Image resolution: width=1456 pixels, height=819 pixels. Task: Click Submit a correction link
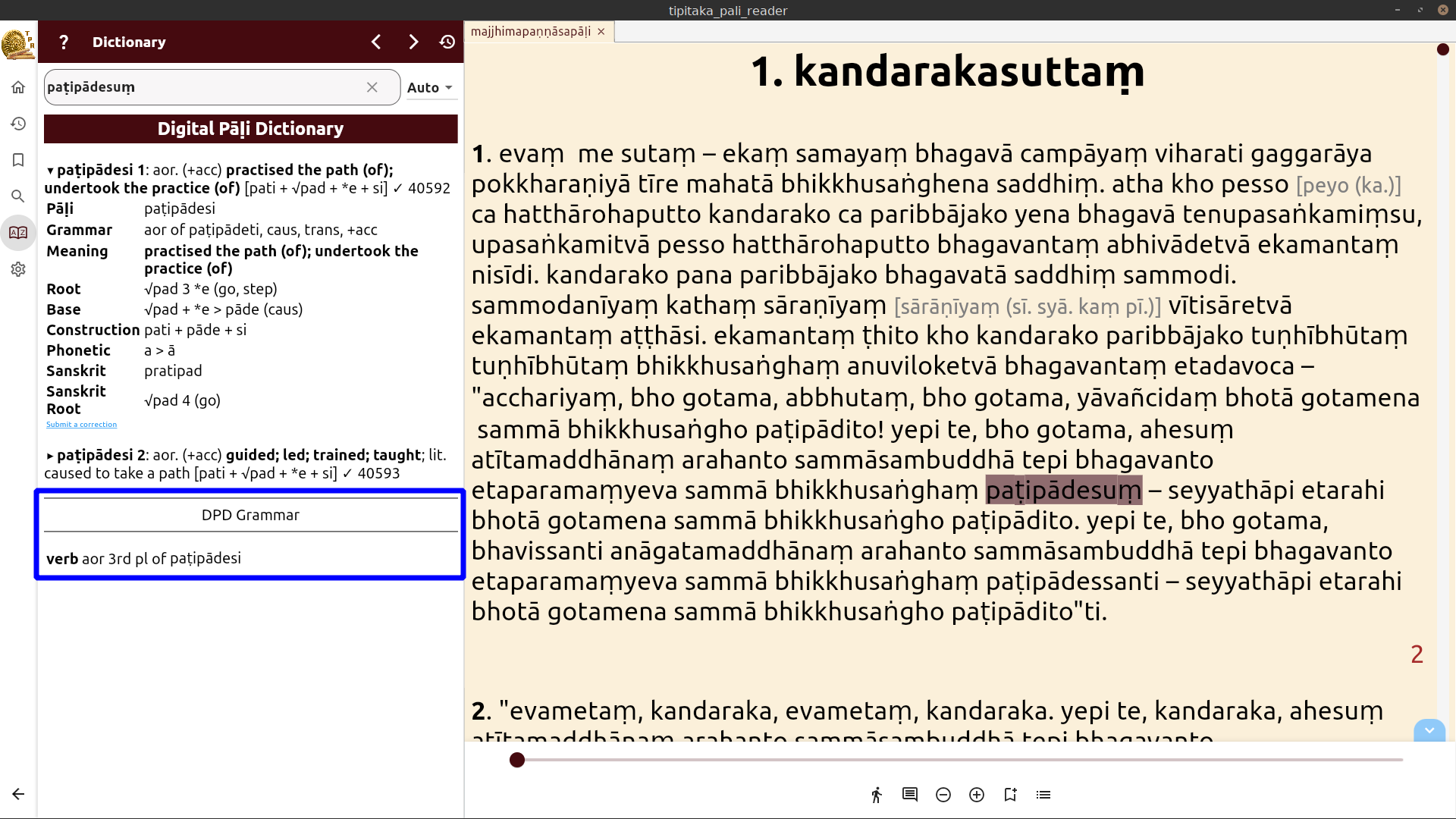pyautogui.click(x=82, y=424)
